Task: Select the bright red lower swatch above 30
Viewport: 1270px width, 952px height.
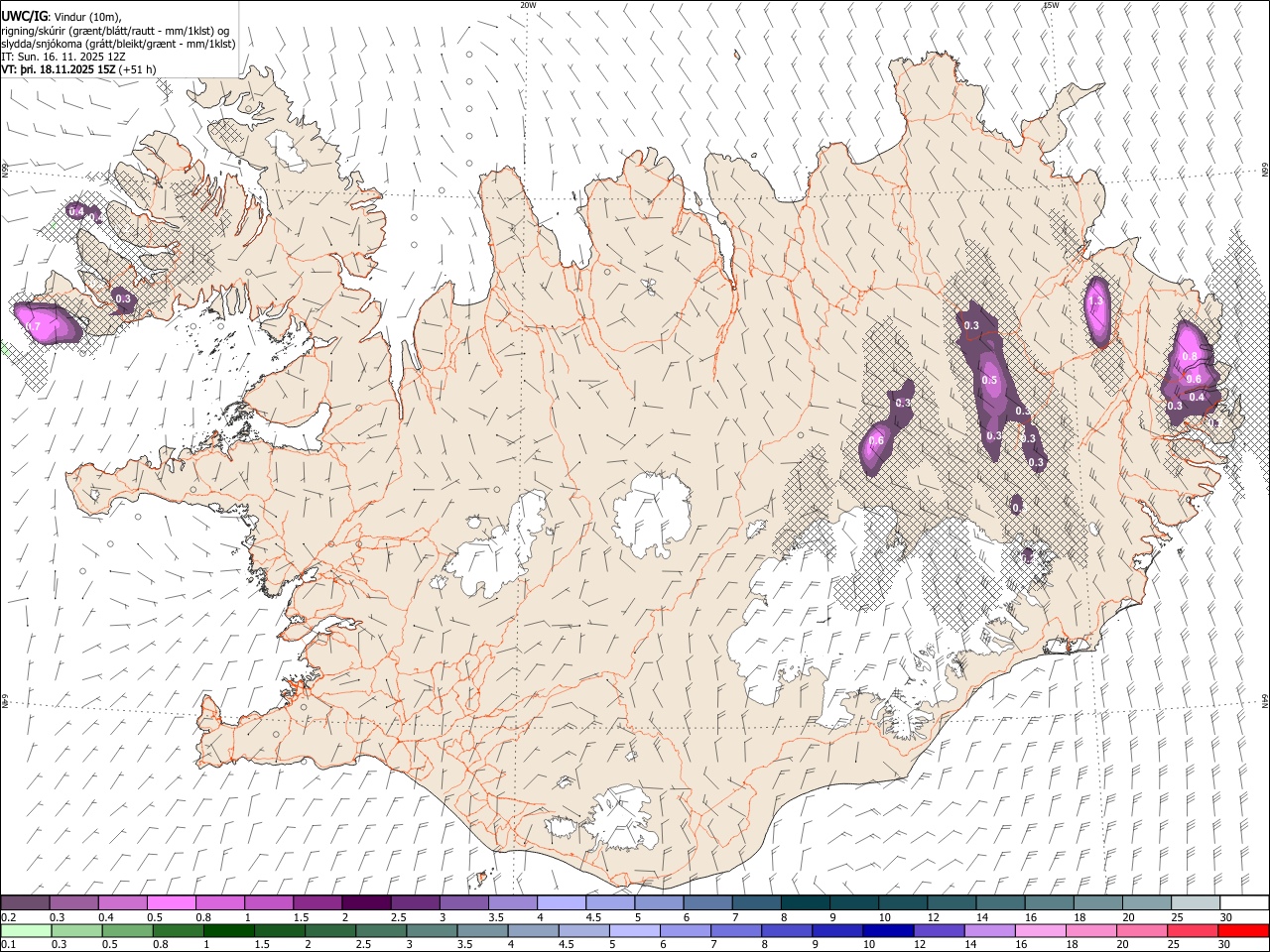Action: (1242, 930)
